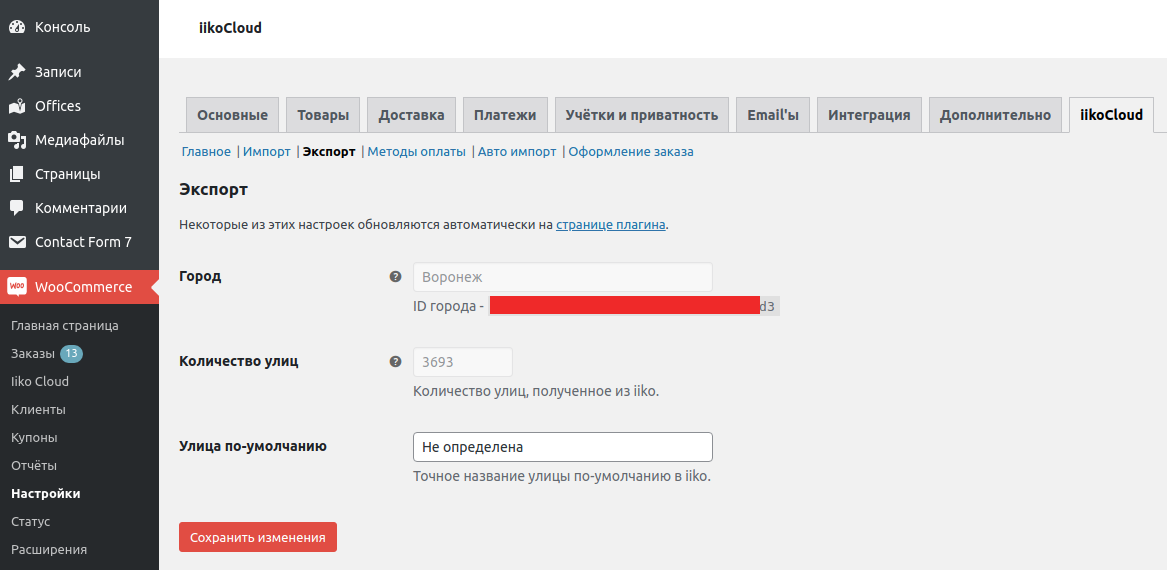The width and height of the screenshot is (1167, 570).
Task: Open Страницы in the sidebar
Action: point(79,174)
